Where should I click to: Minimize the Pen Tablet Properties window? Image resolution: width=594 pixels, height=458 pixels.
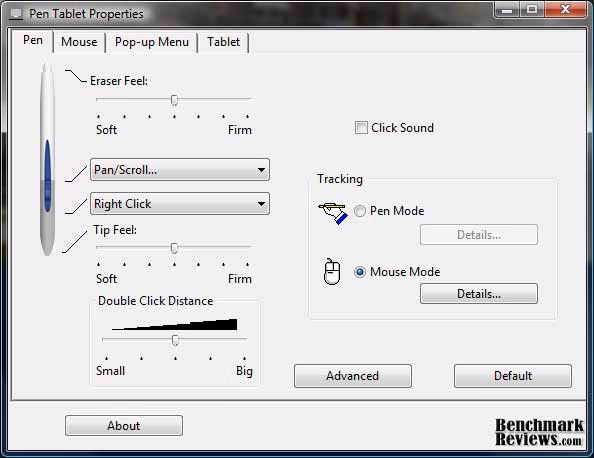click(x=507, y=9)
